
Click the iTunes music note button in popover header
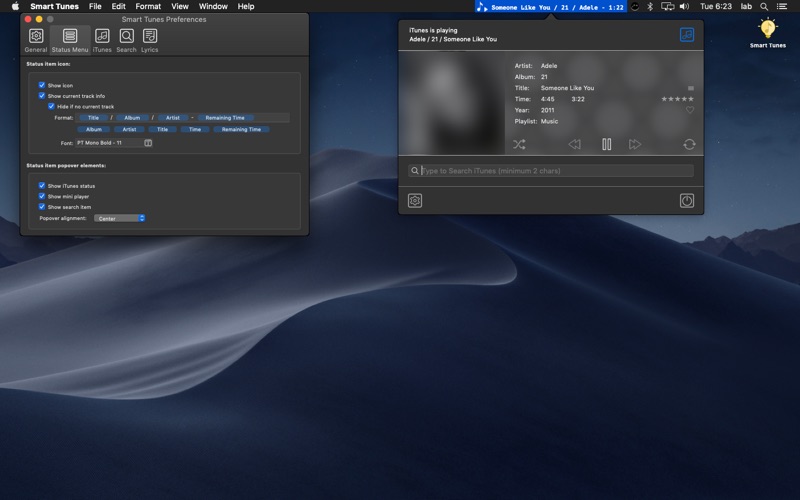click(687, 35)
